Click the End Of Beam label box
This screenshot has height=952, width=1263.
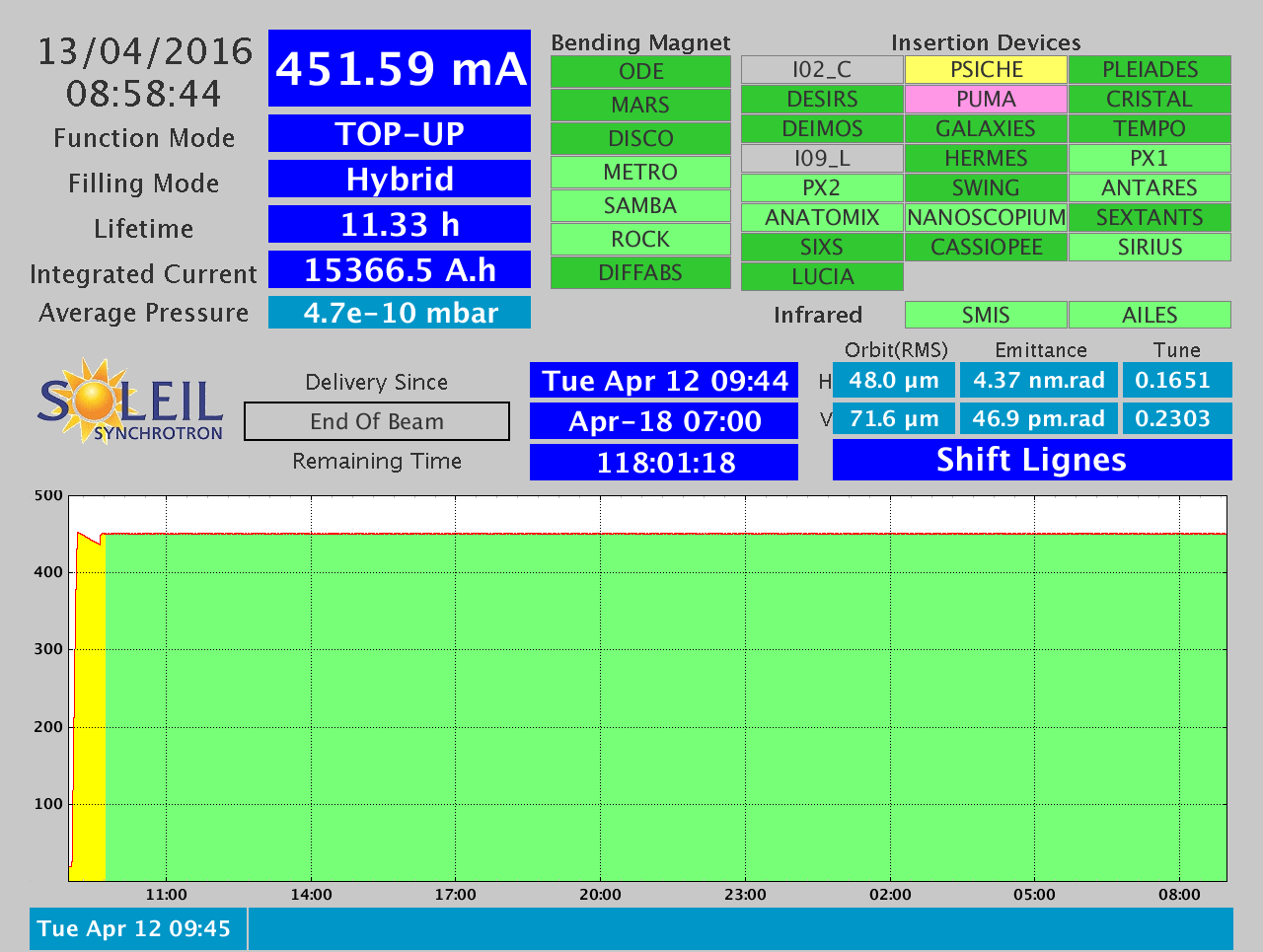click(377, 421)
